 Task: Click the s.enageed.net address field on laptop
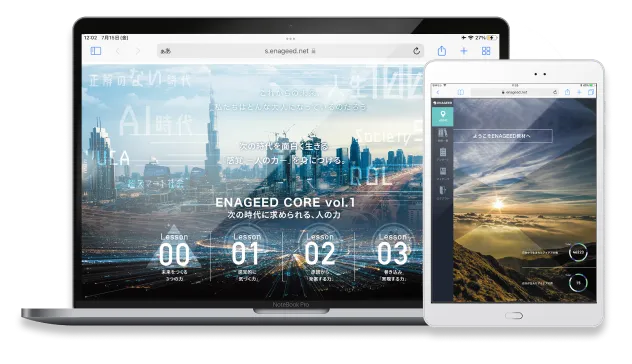[x=290, y=51]
